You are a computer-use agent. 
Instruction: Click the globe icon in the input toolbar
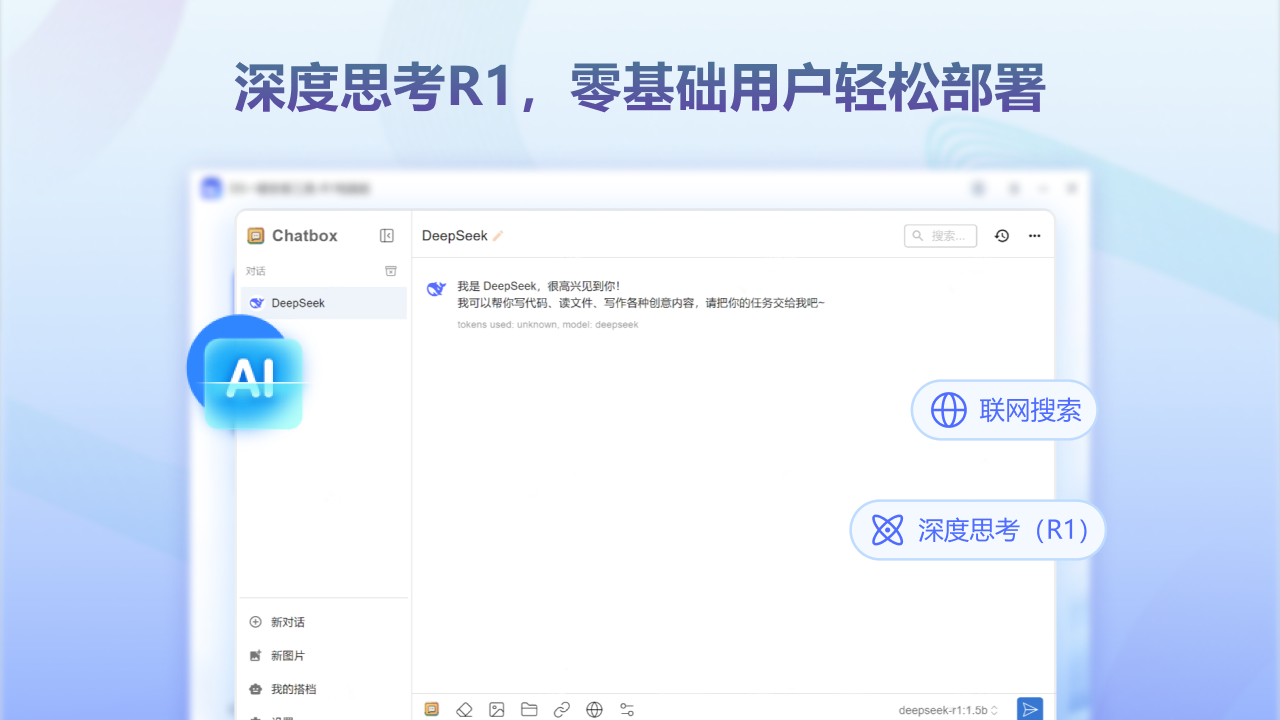[x=594, y=709]
